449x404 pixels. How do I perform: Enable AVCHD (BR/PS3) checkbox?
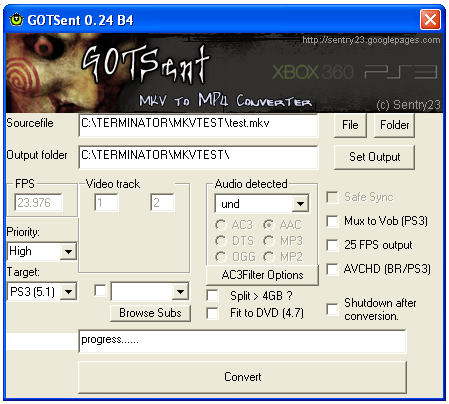pos(332,269)
